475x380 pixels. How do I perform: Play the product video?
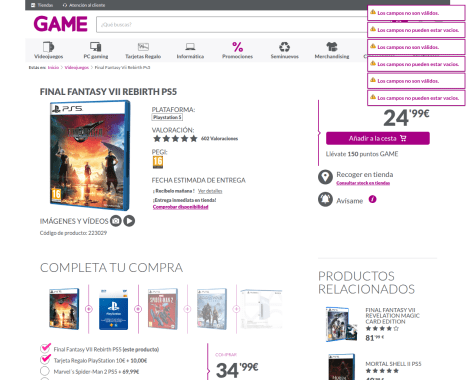click(129, 221)
